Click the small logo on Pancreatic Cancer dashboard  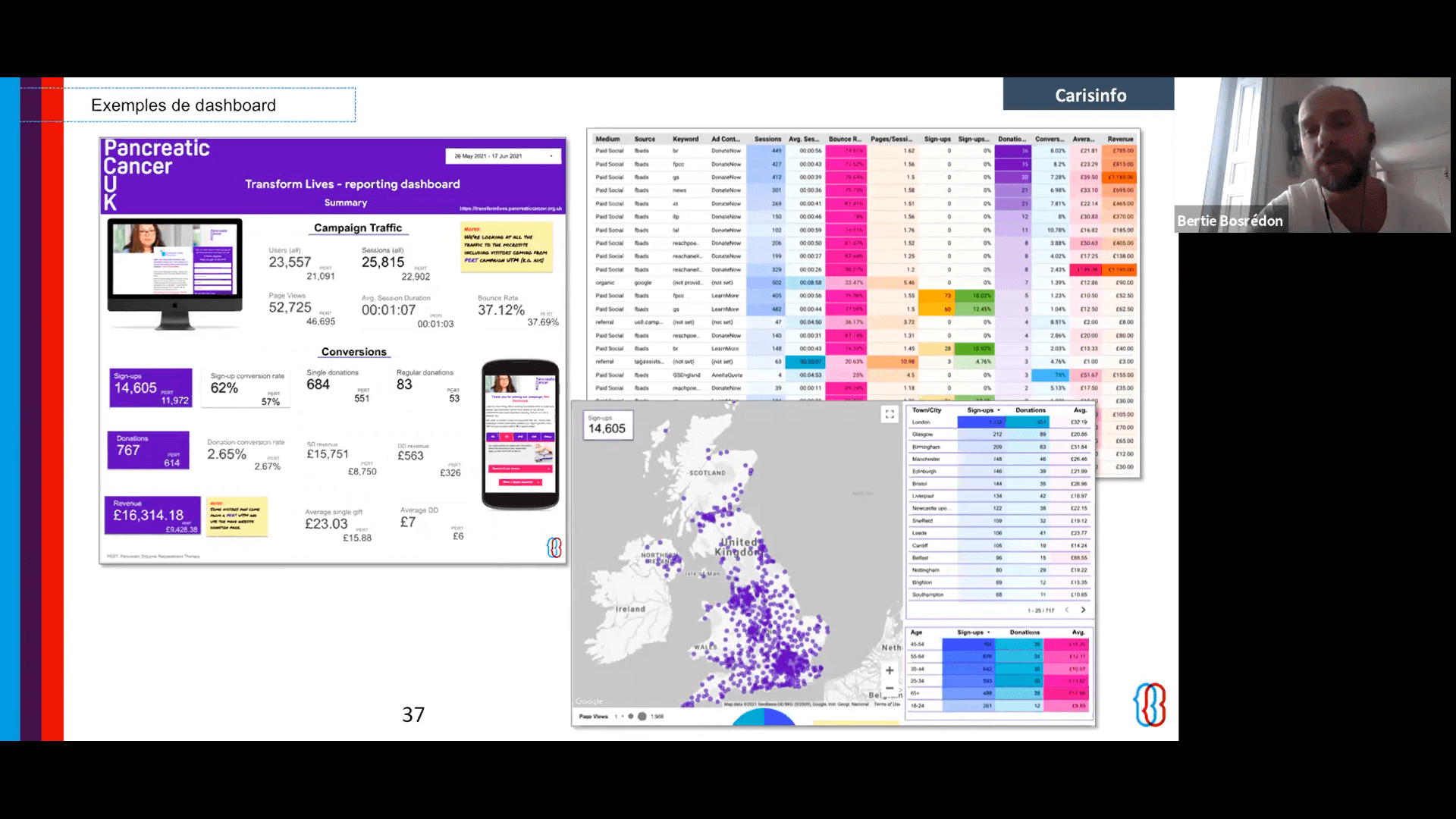pos(554,548)
